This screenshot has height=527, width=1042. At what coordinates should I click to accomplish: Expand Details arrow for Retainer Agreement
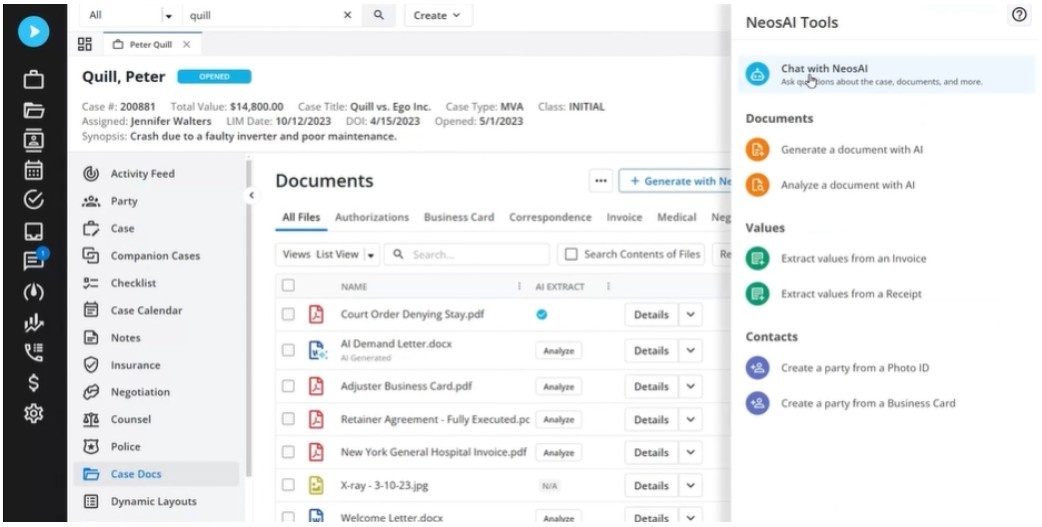tap(690, 419)
